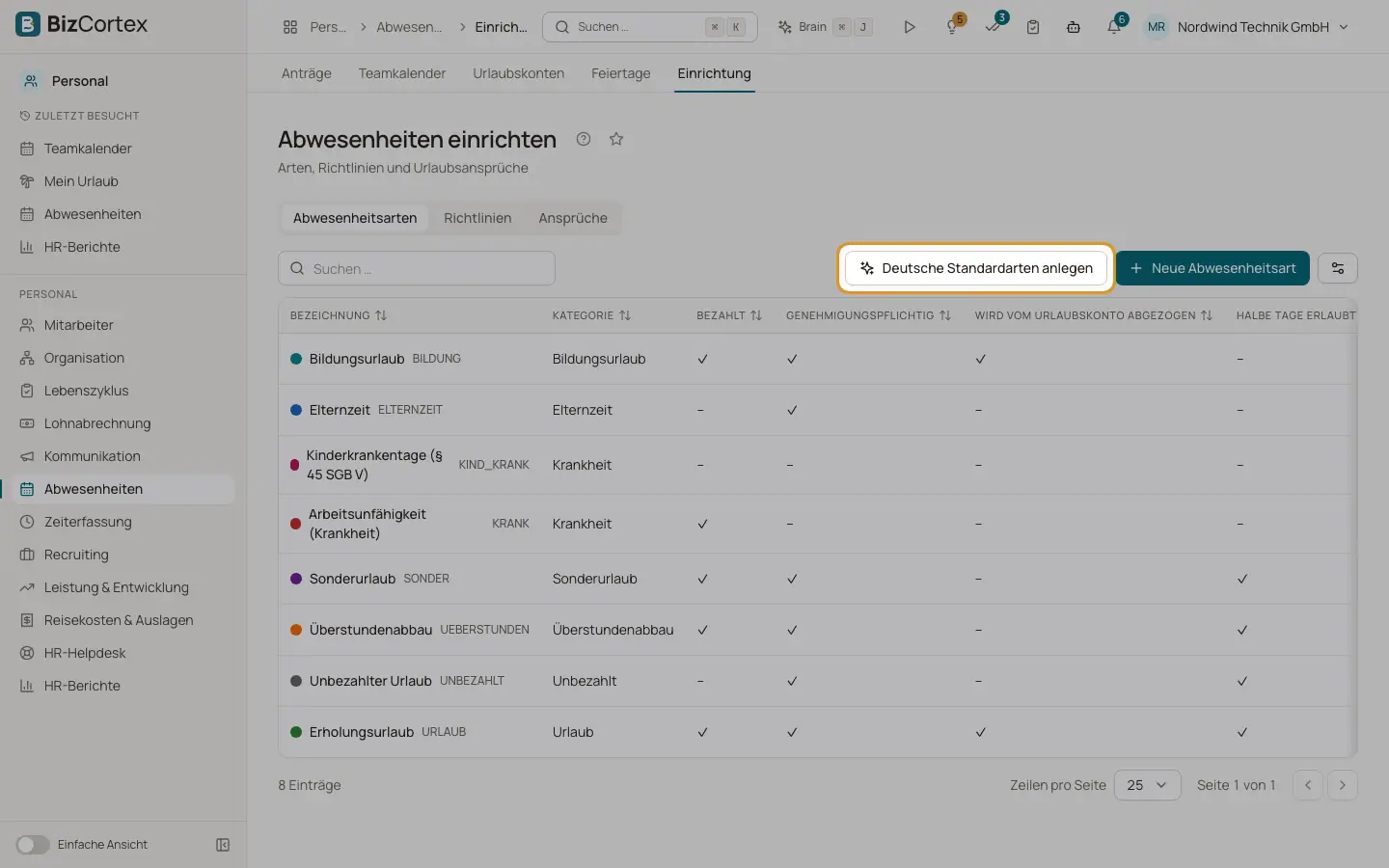Open the Brain assistant button

(x=825, y=27)
